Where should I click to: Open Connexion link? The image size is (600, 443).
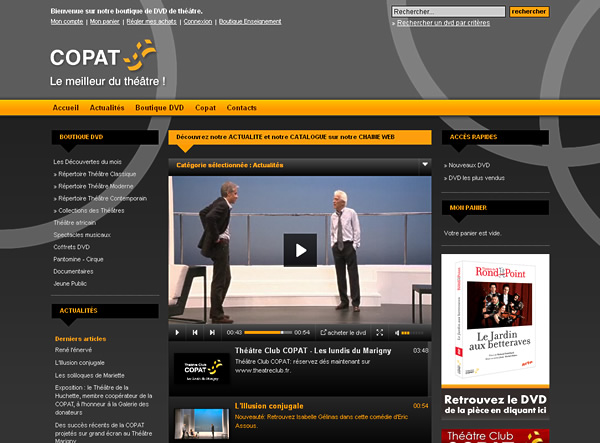198,21
